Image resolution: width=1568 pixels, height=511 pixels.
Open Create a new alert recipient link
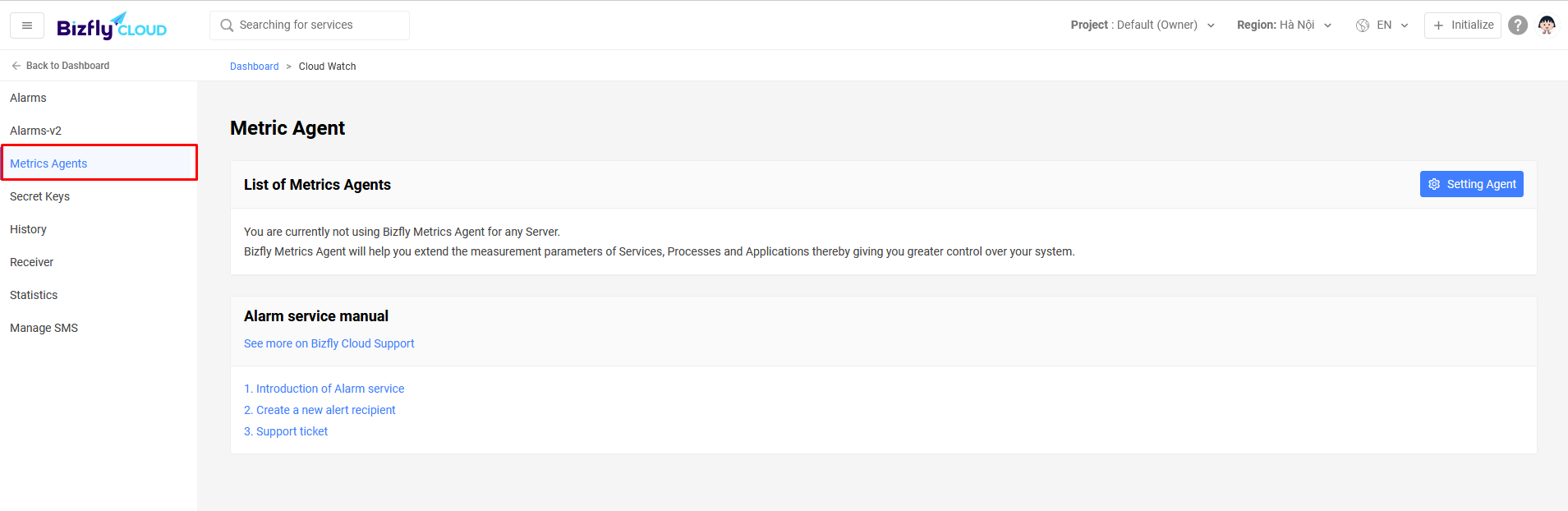point(320,410)
